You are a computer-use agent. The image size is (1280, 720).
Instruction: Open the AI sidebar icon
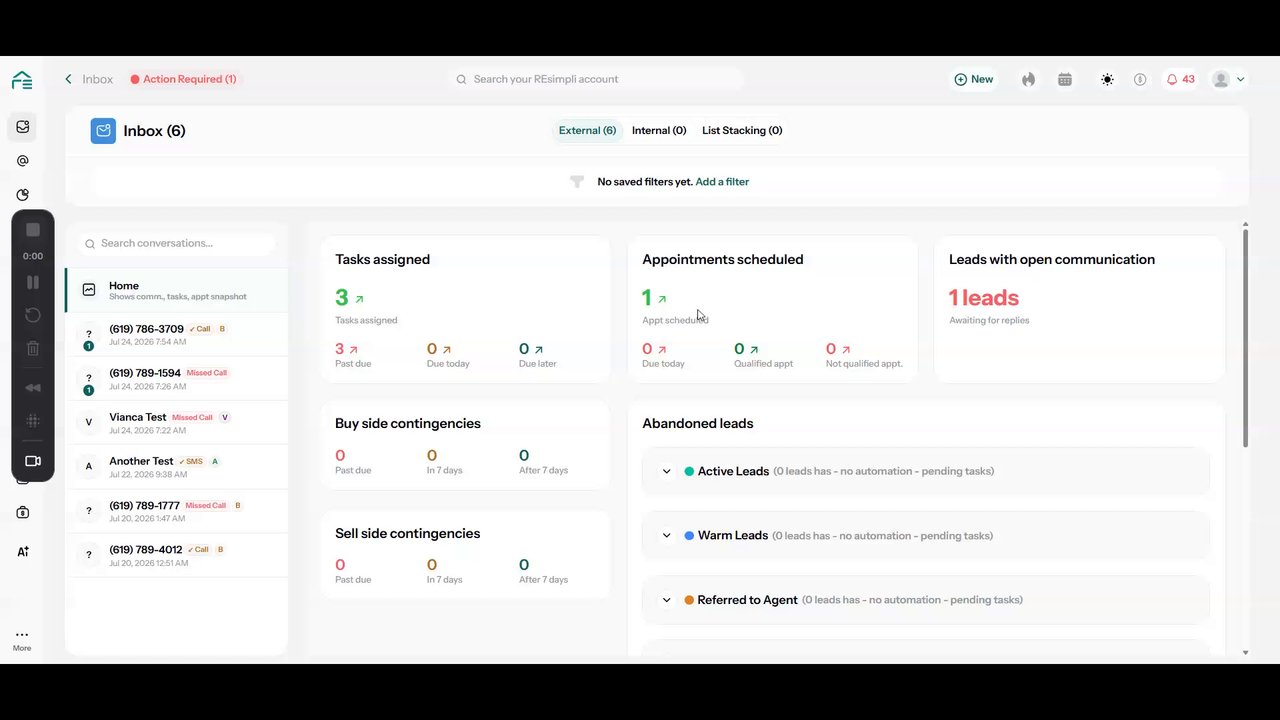(x=23, y=551)
